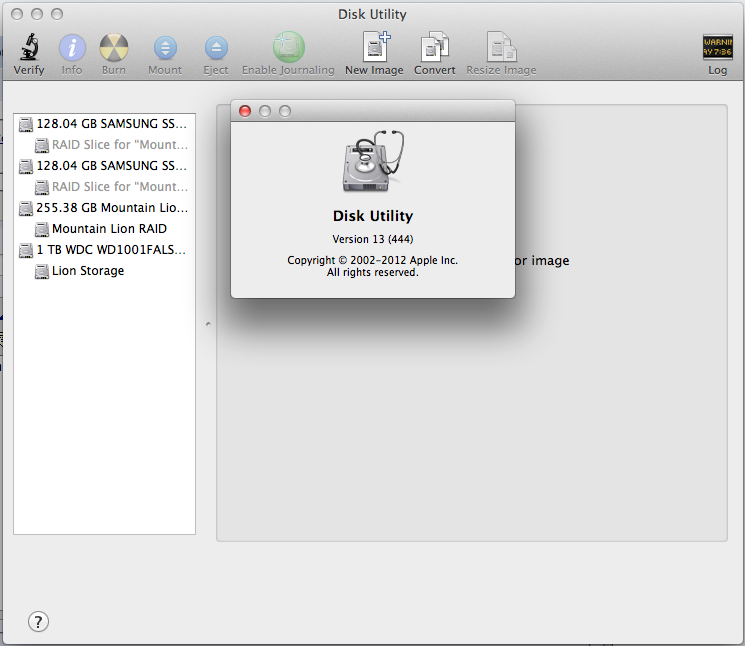The height and width of the screenshot is (646, 745).
Task: Open the help question mark button
Action: [38, 621]
